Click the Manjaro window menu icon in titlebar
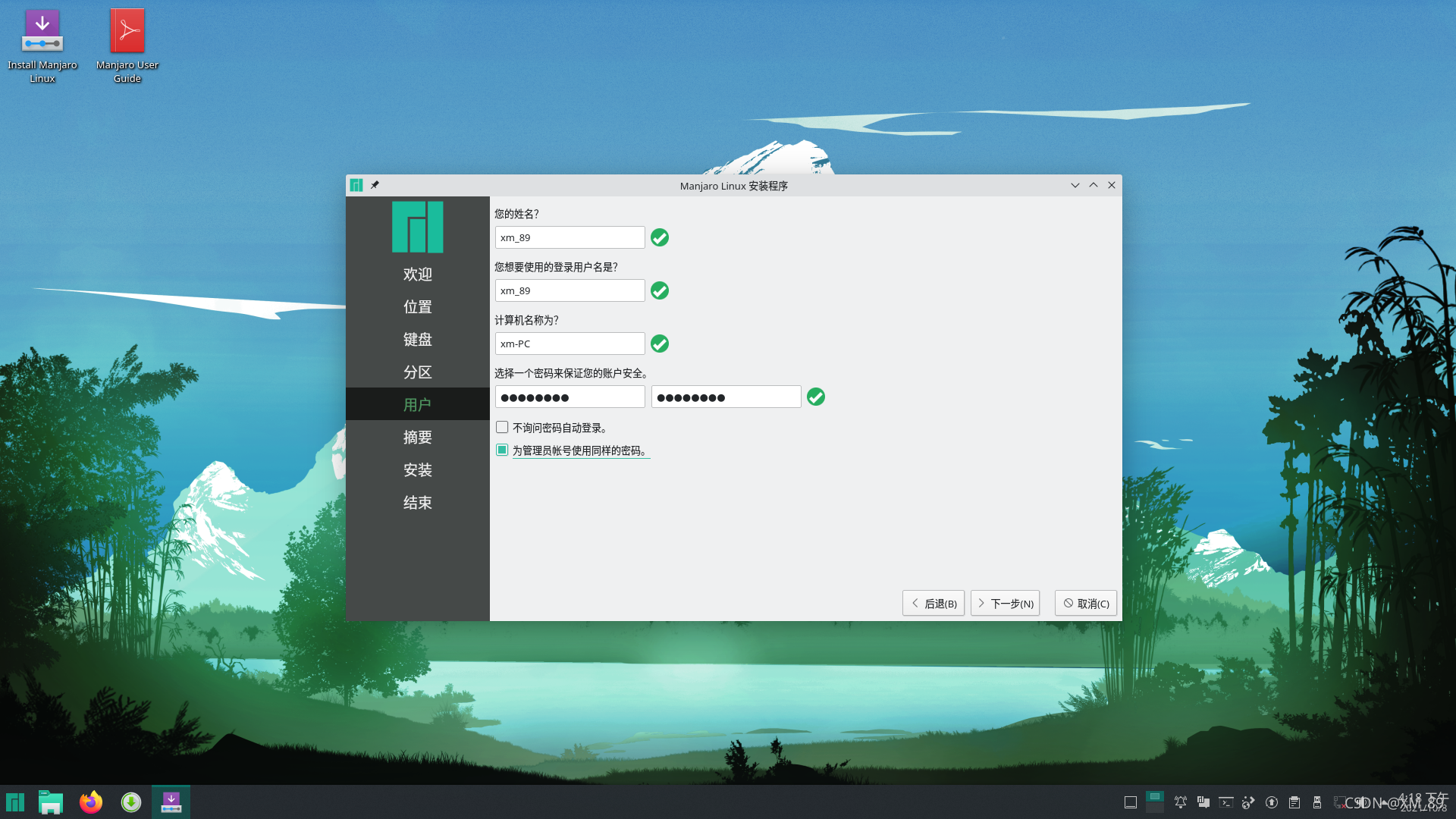Screen dimensions: 1456x819 (x=356, y=185)
